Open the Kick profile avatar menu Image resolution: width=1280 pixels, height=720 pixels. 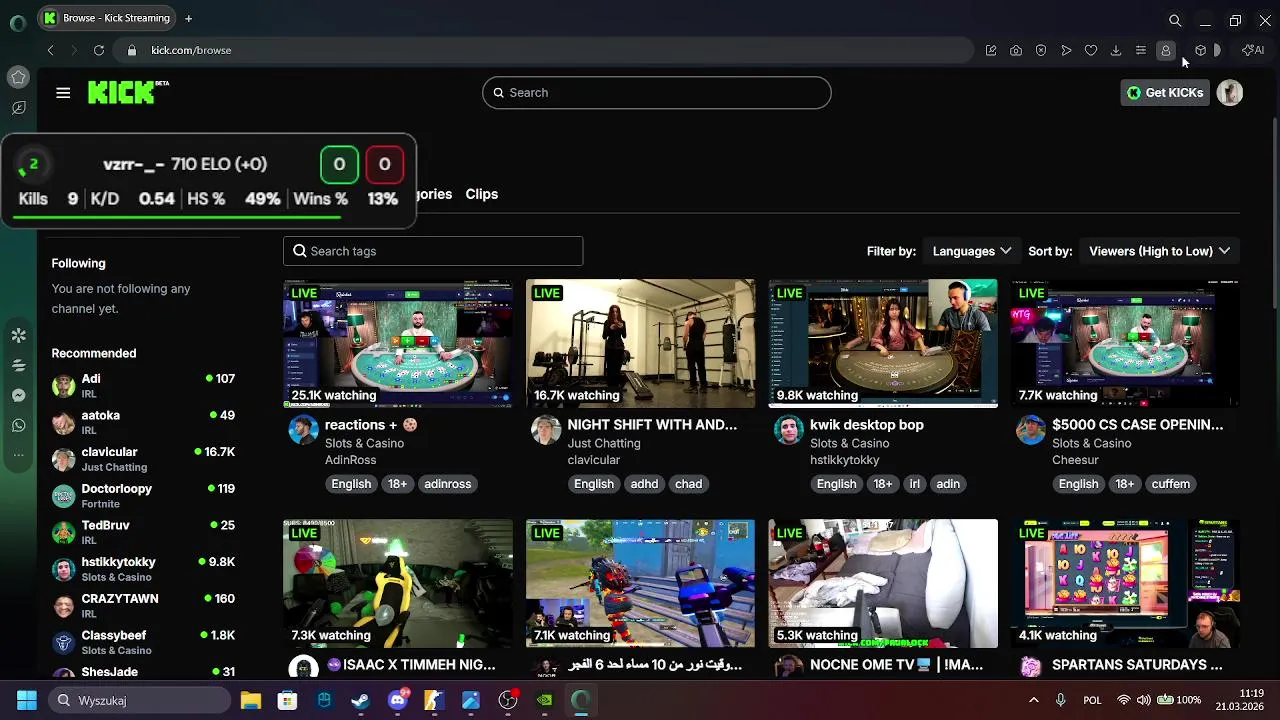click(1230, 93)
